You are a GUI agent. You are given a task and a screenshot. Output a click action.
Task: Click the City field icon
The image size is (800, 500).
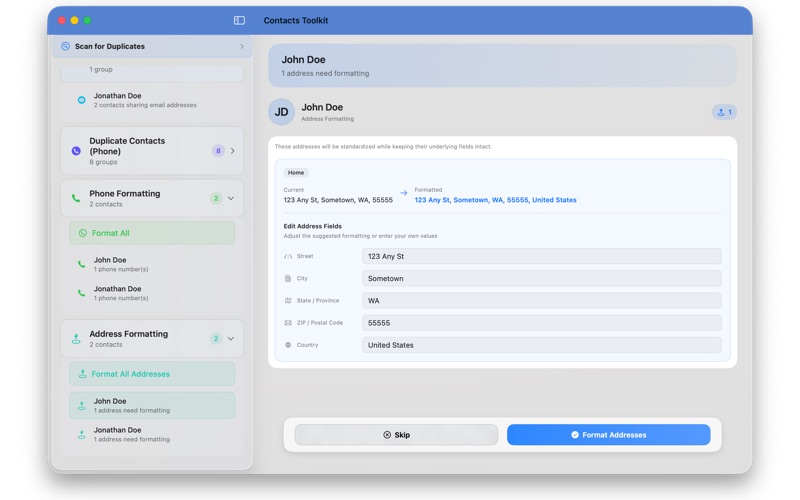pyautogui.click(x=288, y=279)
